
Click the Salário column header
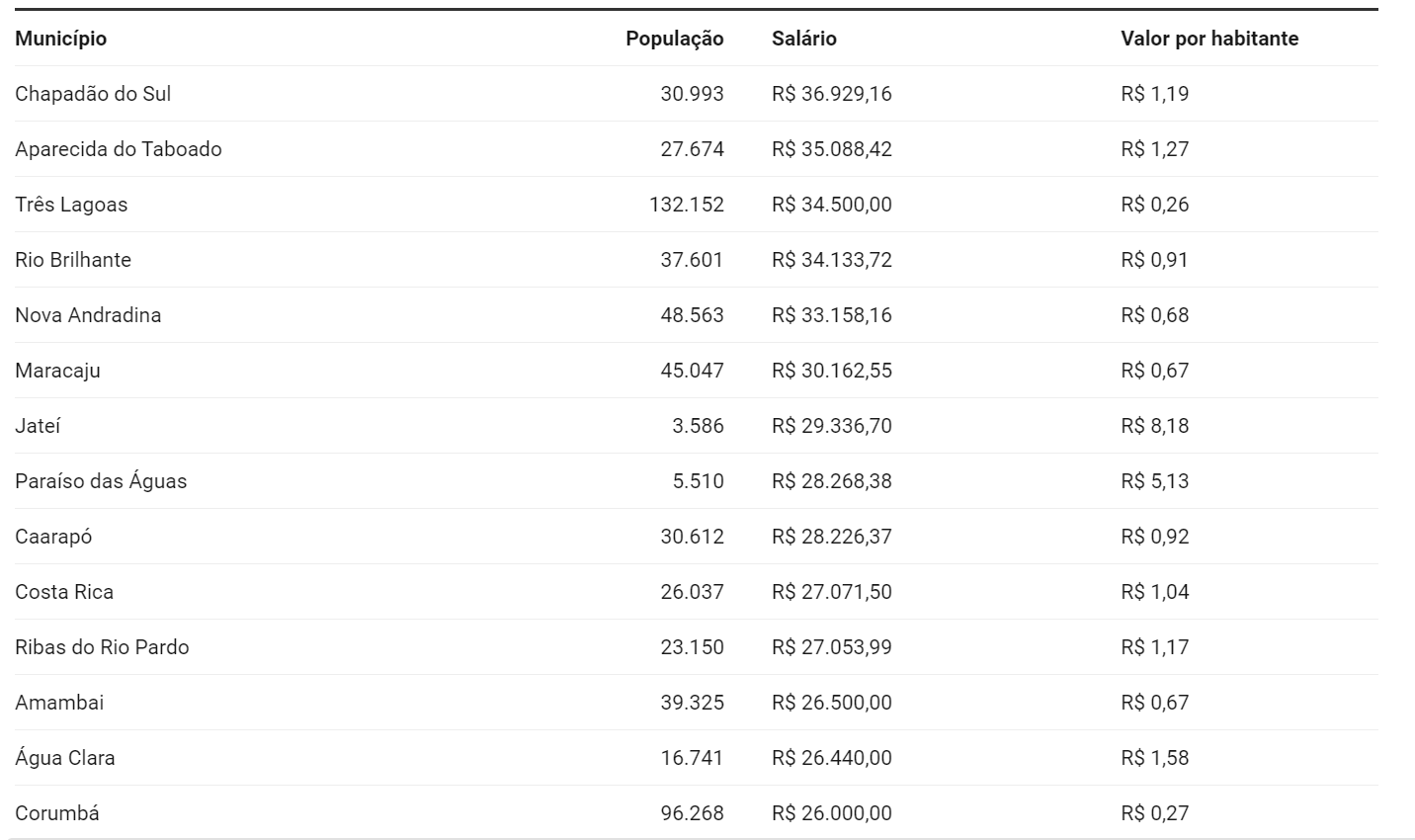tap(804, 39)
